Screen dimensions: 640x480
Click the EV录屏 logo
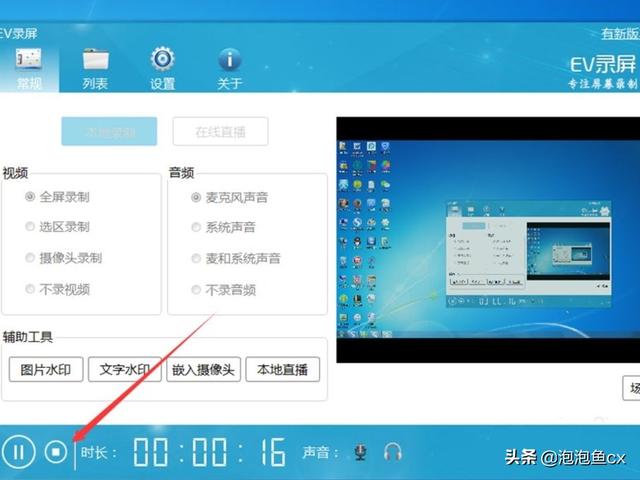603,64
